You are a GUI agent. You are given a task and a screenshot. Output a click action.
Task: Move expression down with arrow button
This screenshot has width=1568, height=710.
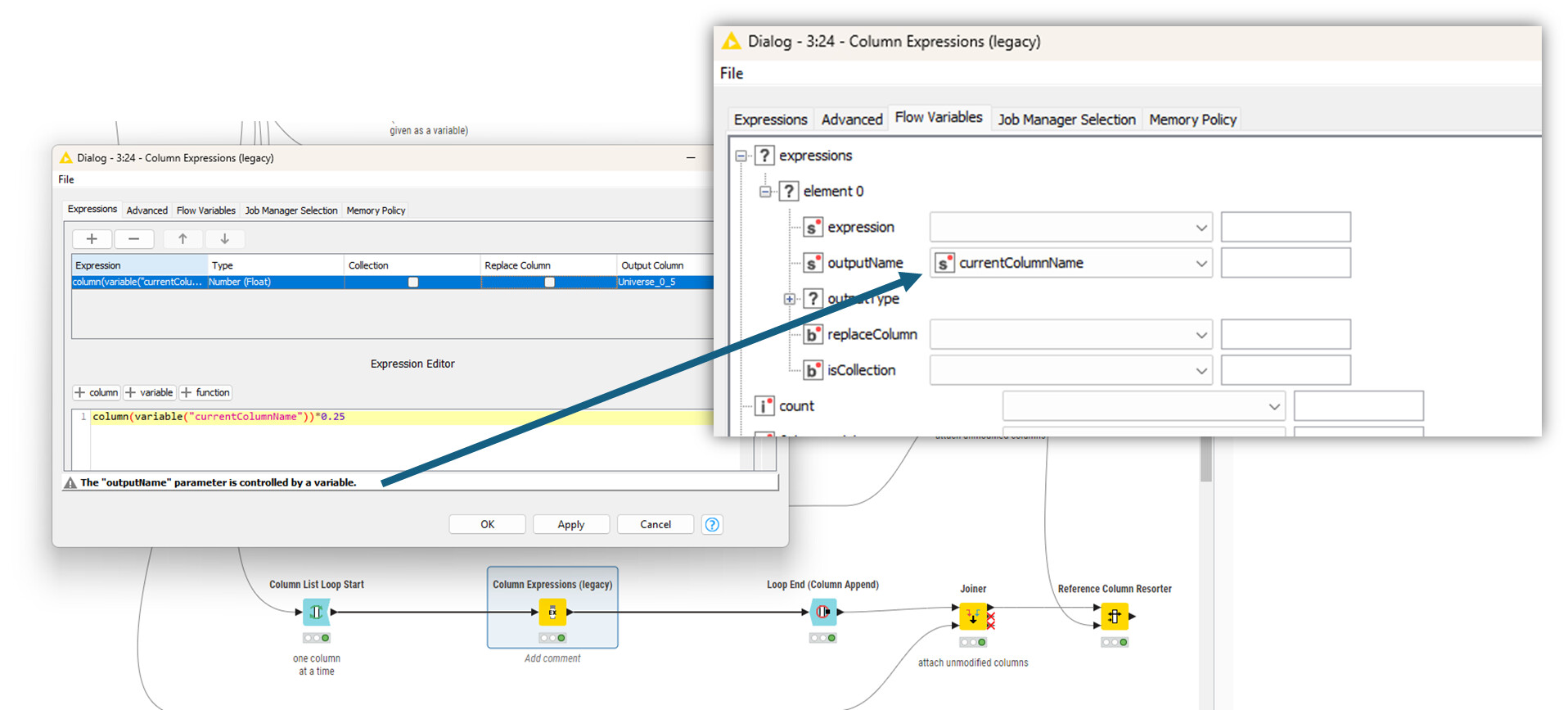coord(224,239)
